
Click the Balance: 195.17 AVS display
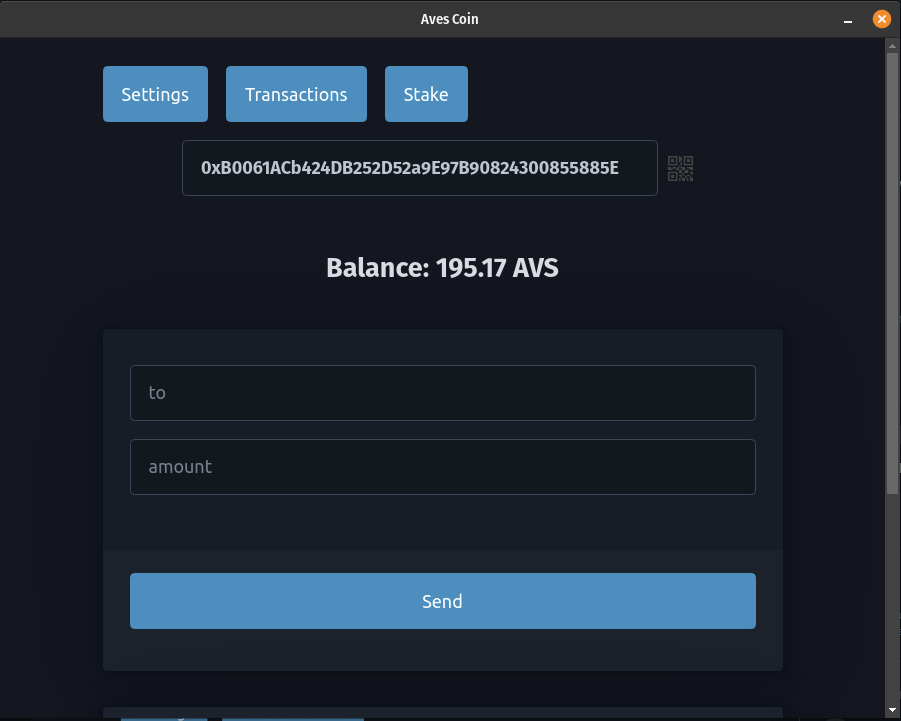click(x=441, y=267)
